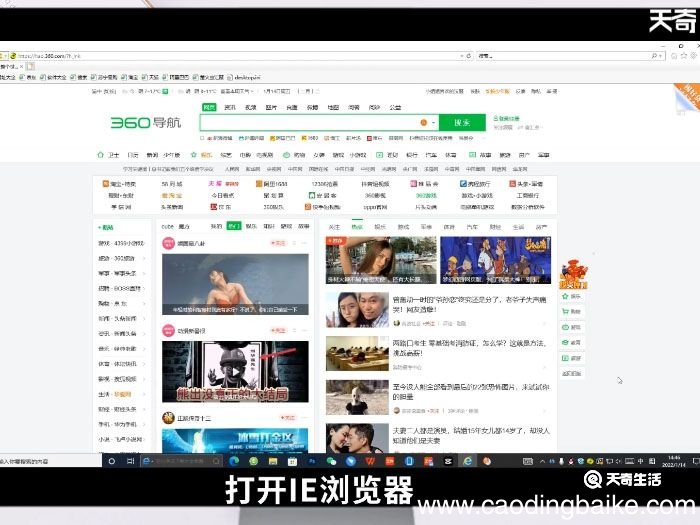The image size is (700, 525).
Task: Click the star icon in the right floating sidebar
Action: [x=565, y=296]
